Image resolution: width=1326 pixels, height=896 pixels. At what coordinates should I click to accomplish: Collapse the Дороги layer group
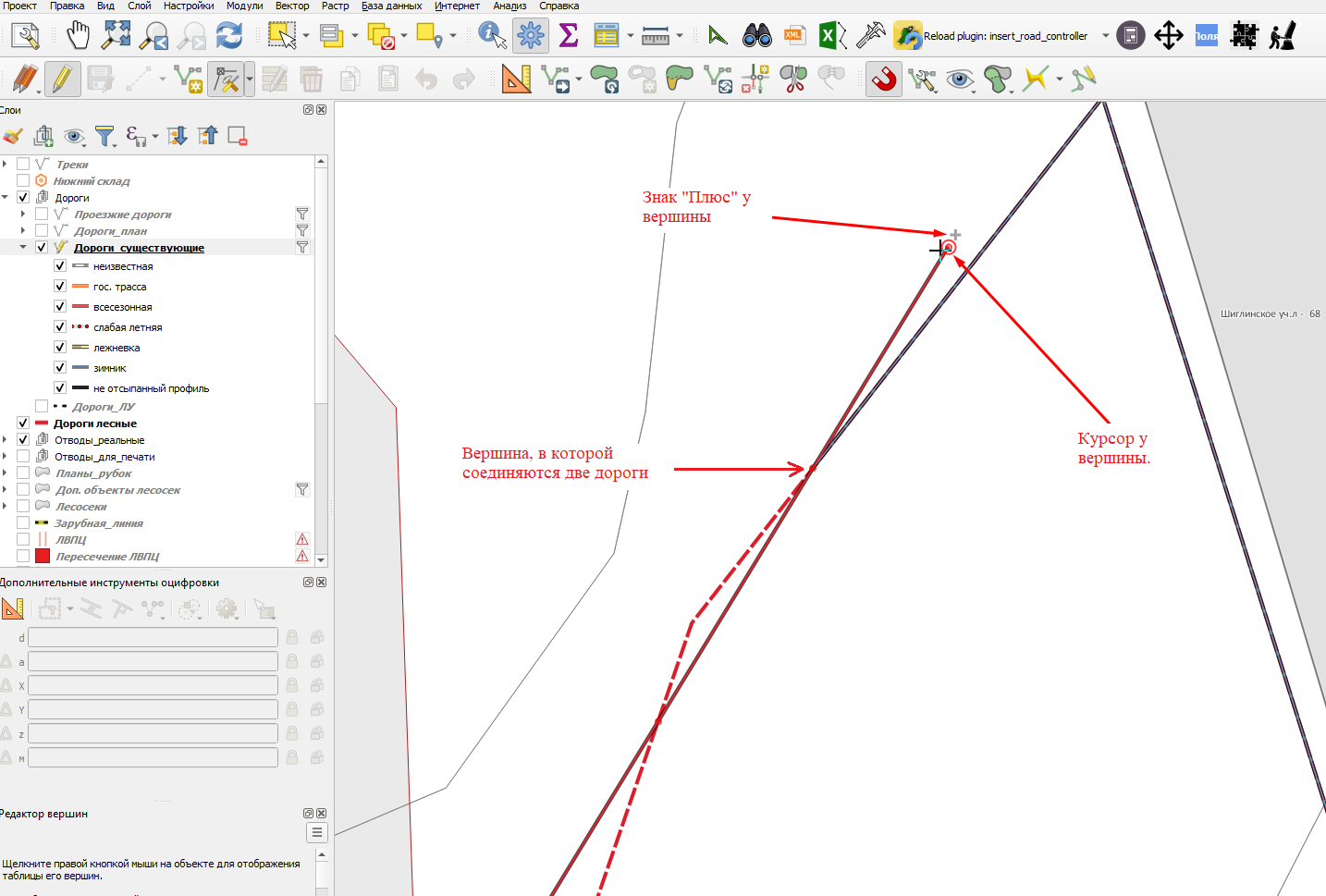click(x=6, y=197)
